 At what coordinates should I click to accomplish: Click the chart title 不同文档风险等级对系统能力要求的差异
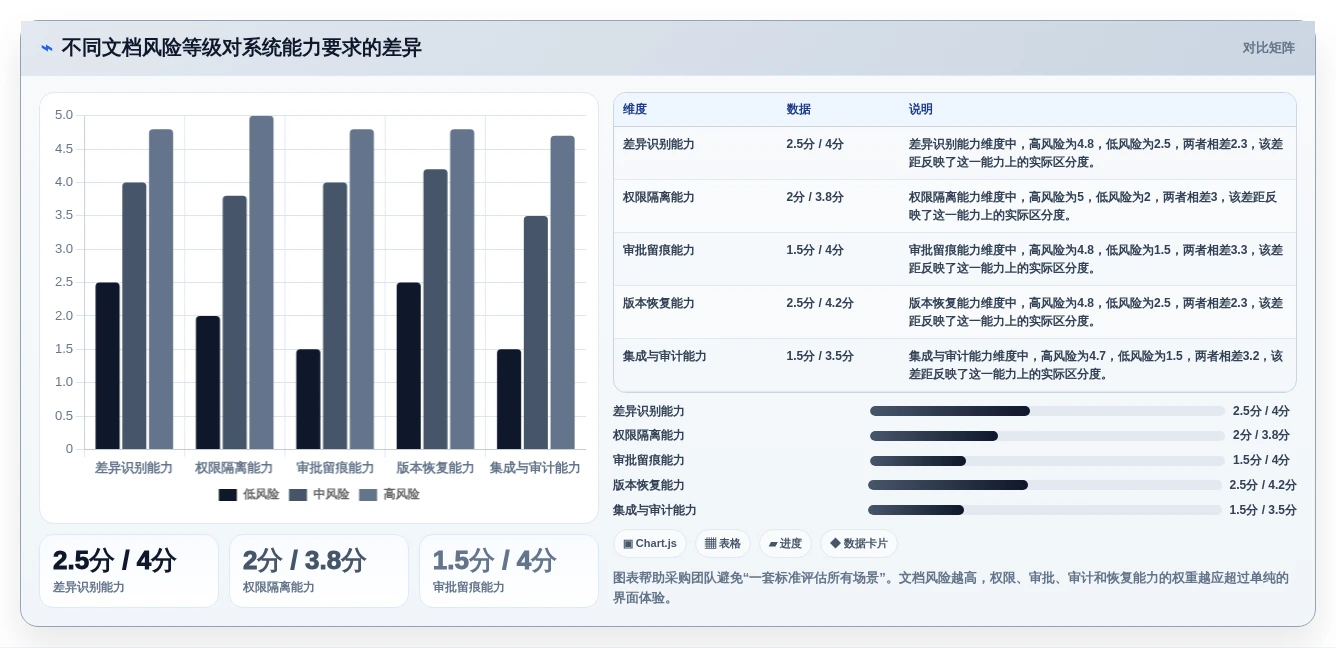[241, 48]
